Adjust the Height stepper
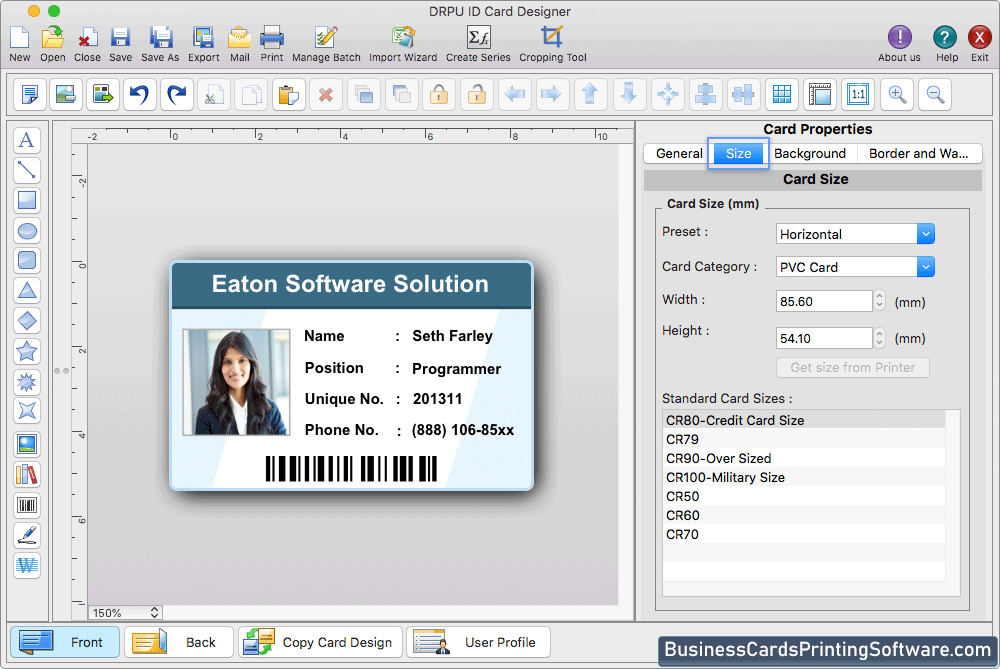Screen dimensions: 1000x669 879,338
